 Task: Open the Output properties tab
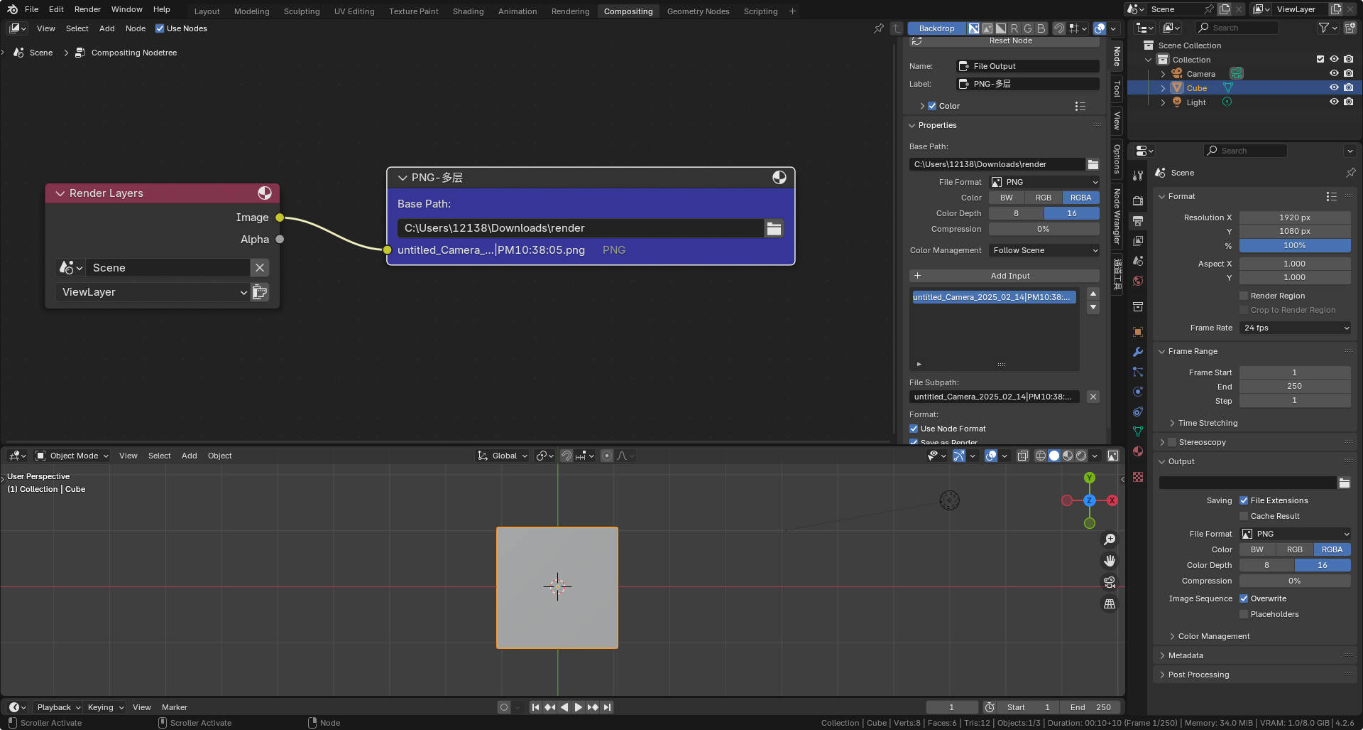[1138, 221]
